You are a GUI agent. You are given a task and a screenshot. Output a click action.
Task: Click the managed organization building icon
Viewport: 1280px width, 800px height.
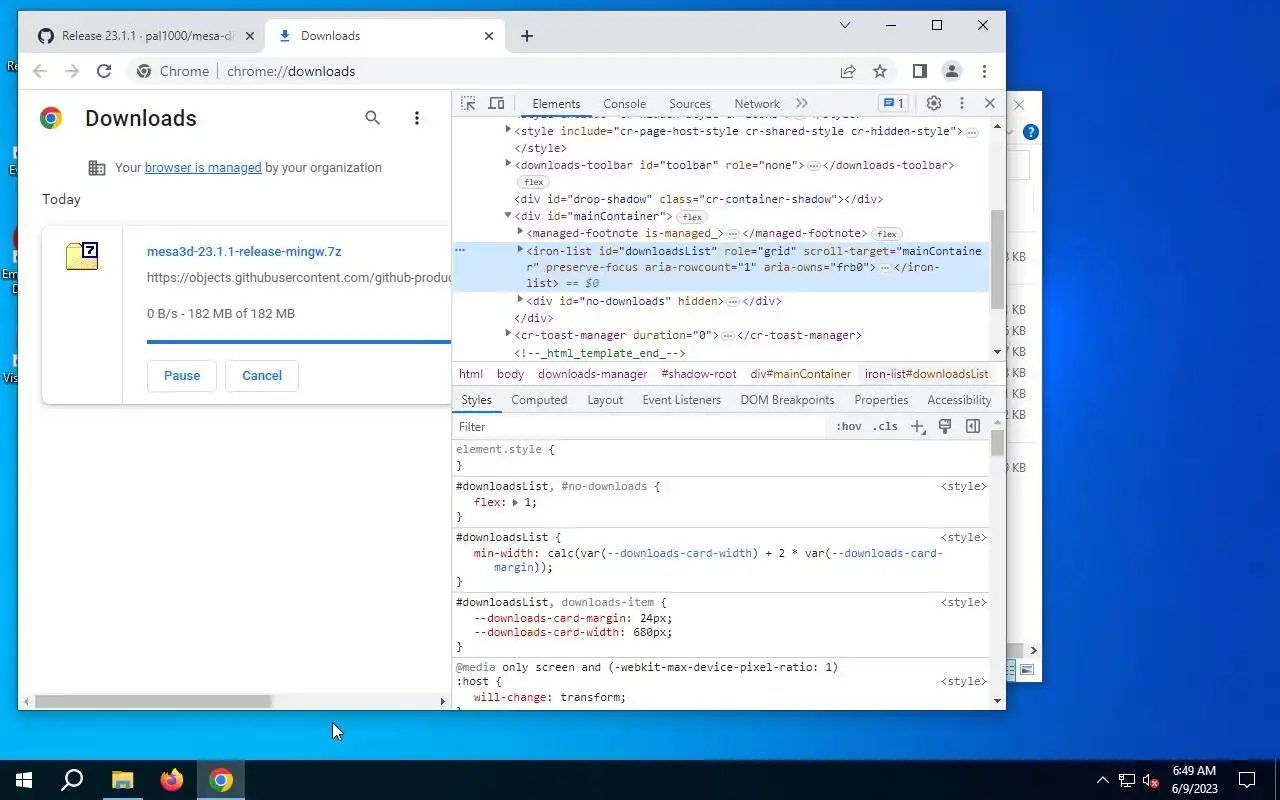point(97,168)
